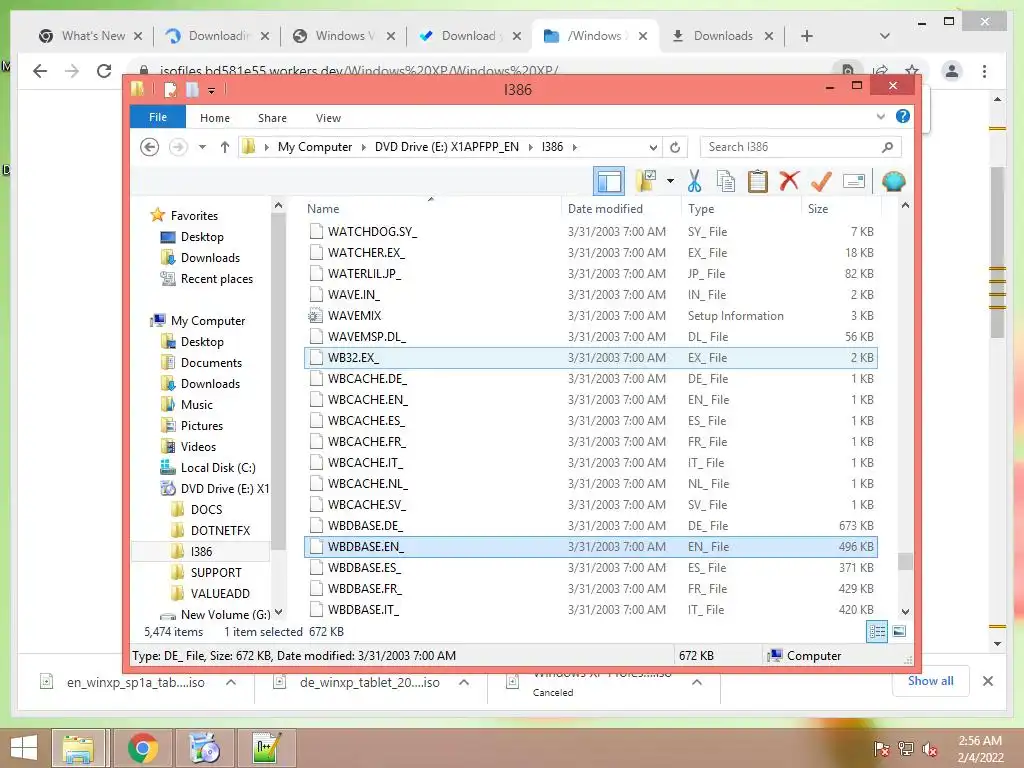The image size is (1024, 768).
Task: Open the Home ribbon tab
Action: (215, 118)
